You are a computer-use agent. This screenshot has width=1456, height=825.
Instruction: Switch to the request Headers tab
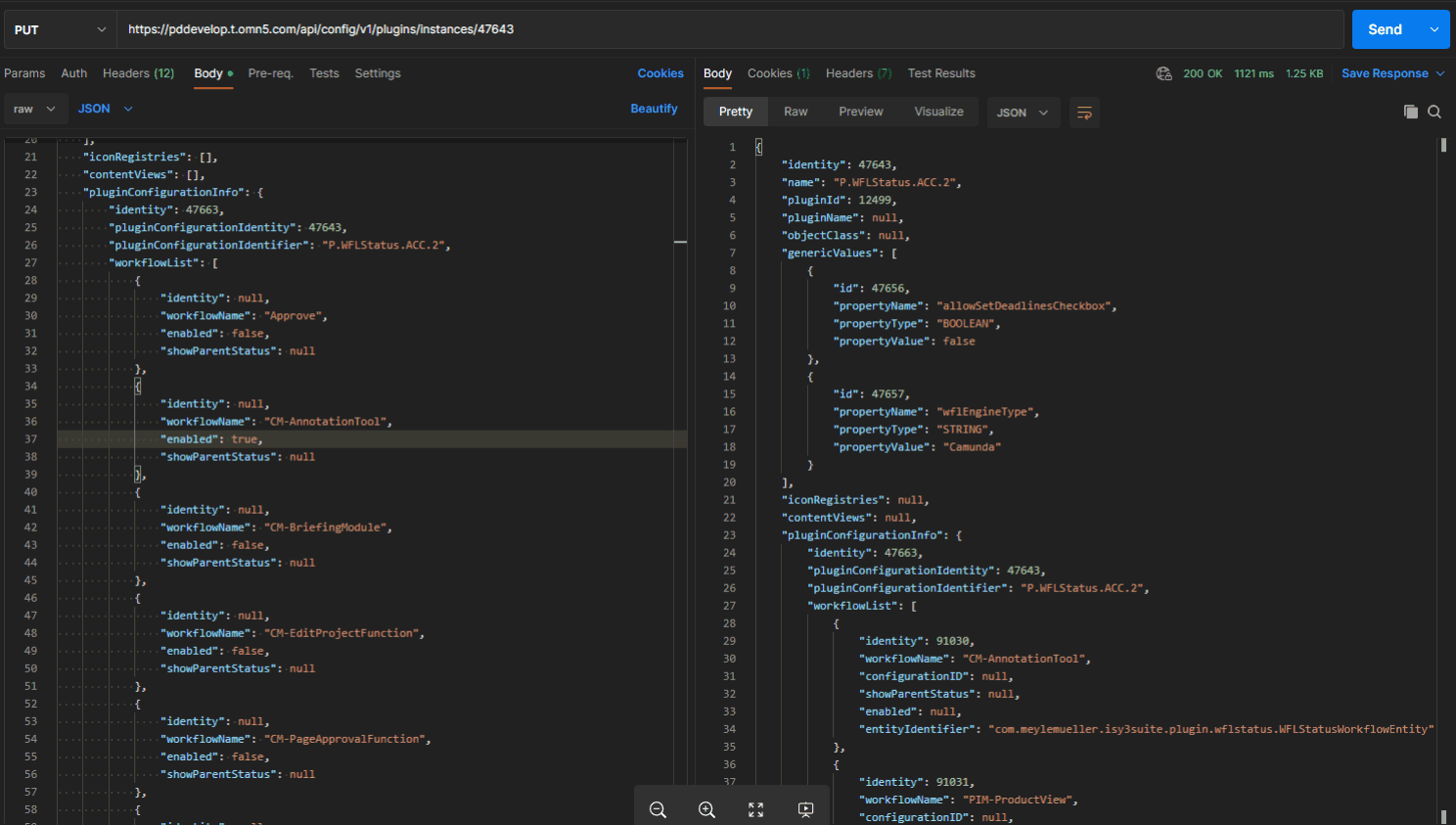tap(138, 73)
